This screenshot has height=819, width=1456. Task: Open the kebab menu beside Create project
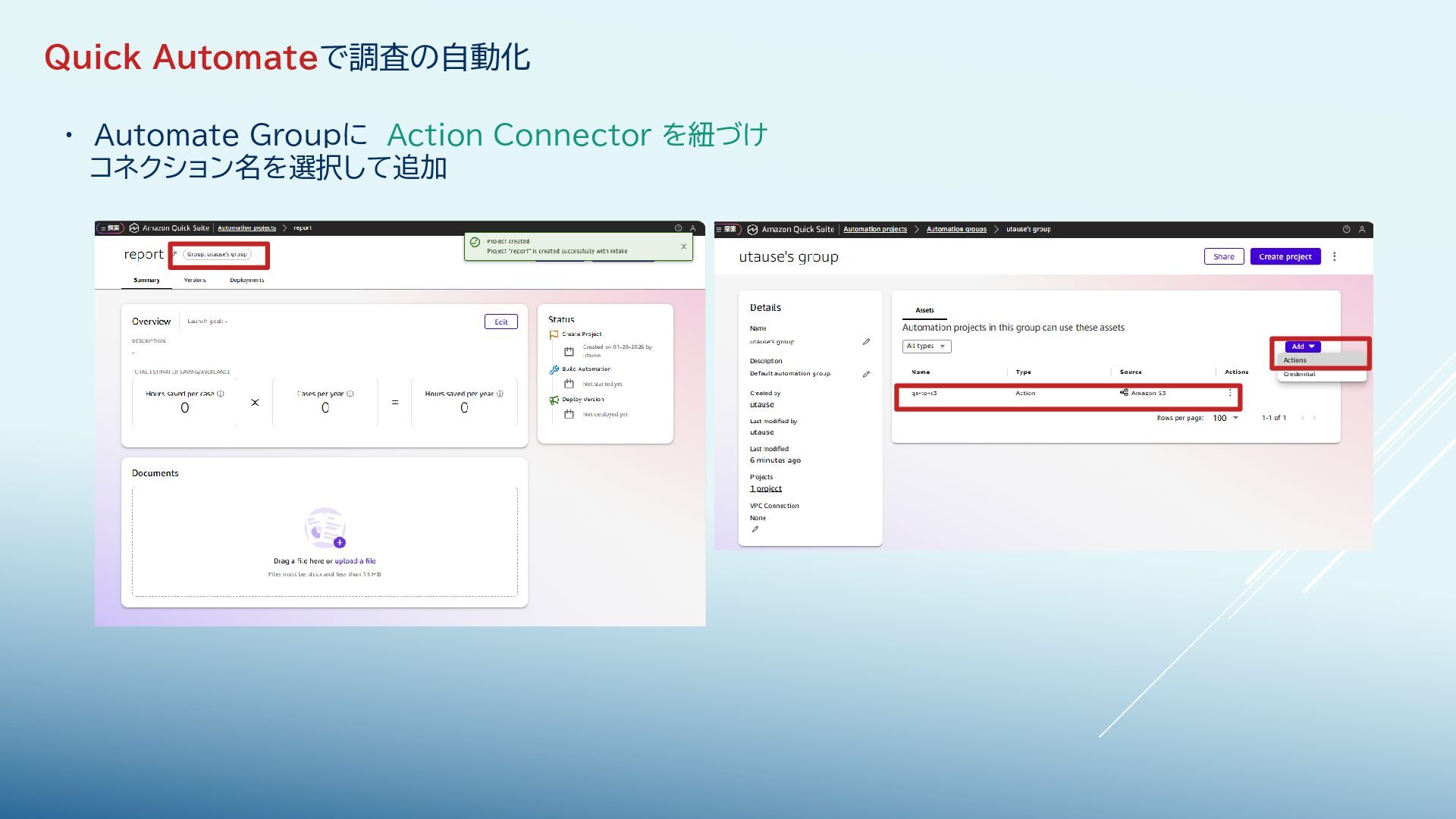point(1334,256)
